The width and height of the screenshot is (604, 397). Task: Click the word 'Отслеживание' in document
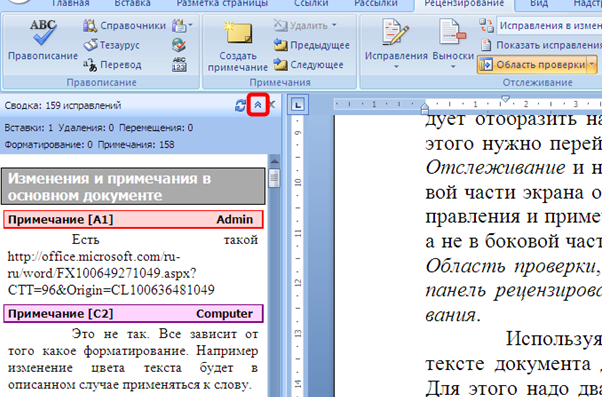(x=495, y=168)
